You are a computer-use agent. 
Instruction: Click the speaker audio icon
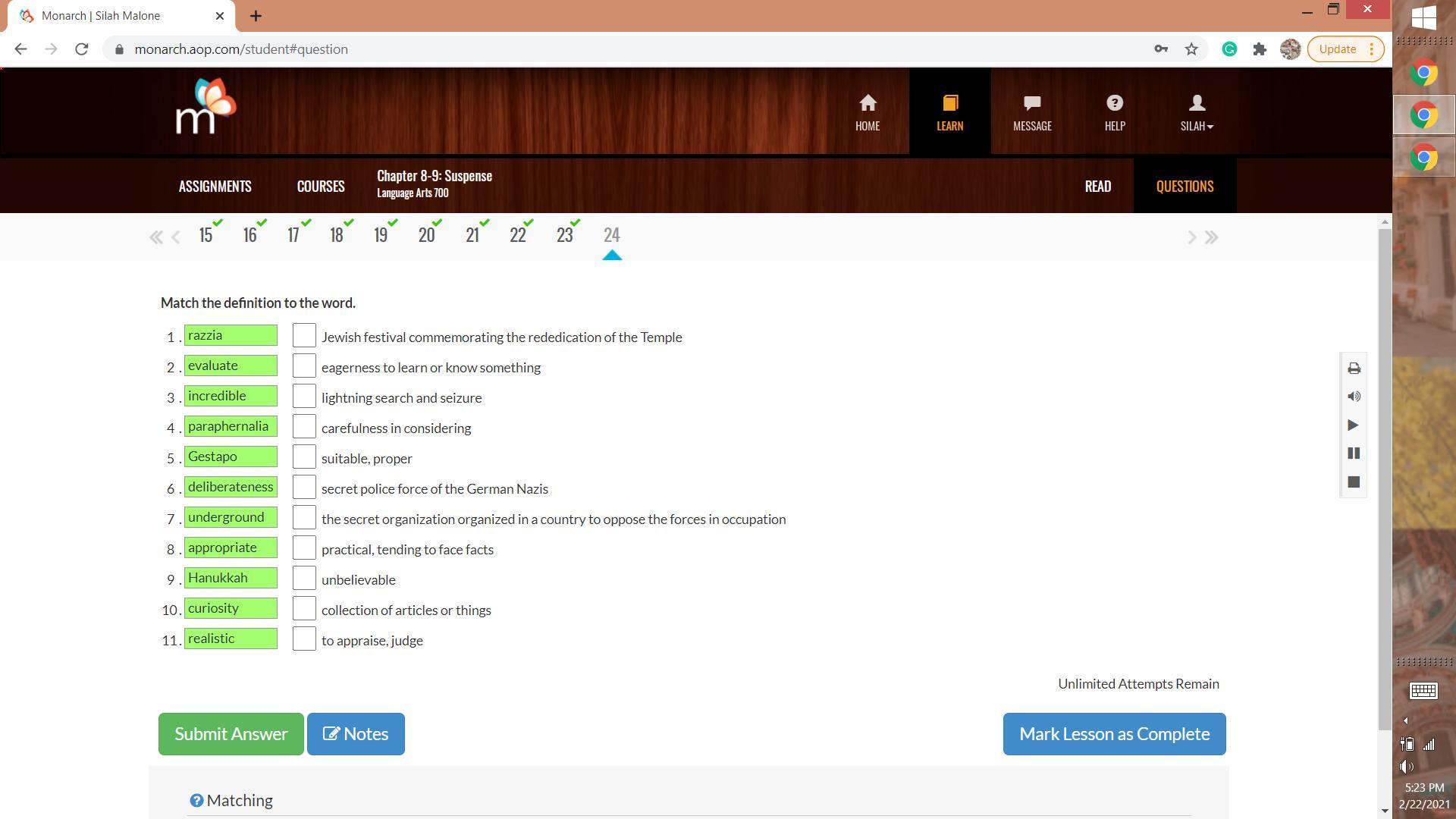[x=1354, y=397]
